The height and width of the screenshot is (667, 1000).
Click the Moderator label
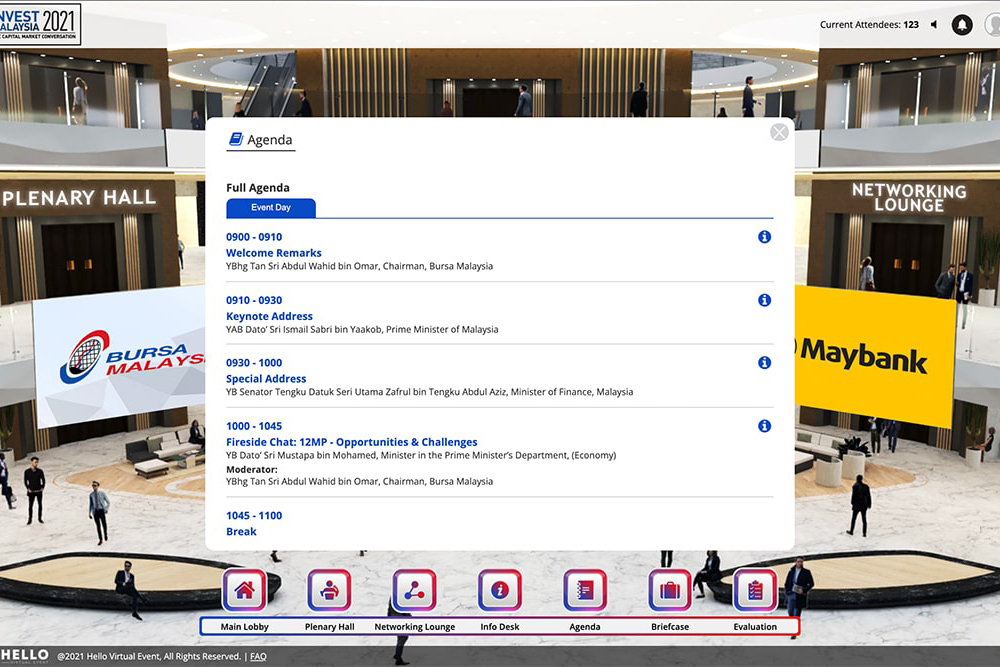252,469
